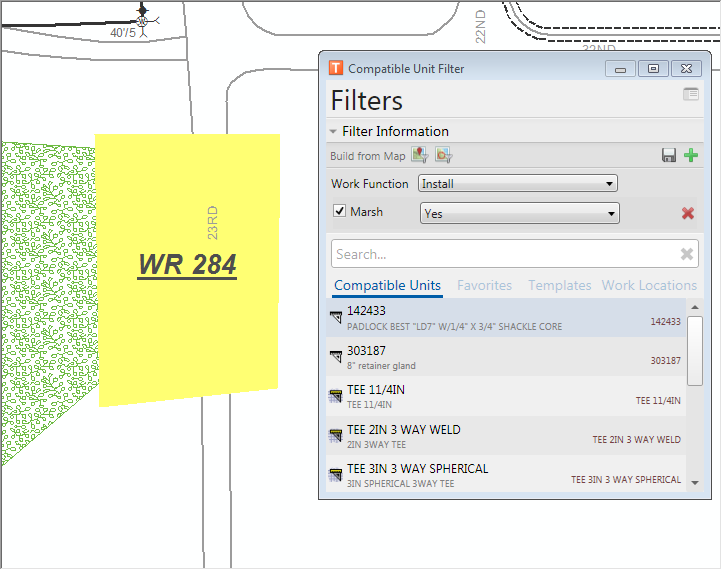Viewport: 722px width, 570px height.
Task: Click the units list scrollbar thumb
Action: click(695, 351)
